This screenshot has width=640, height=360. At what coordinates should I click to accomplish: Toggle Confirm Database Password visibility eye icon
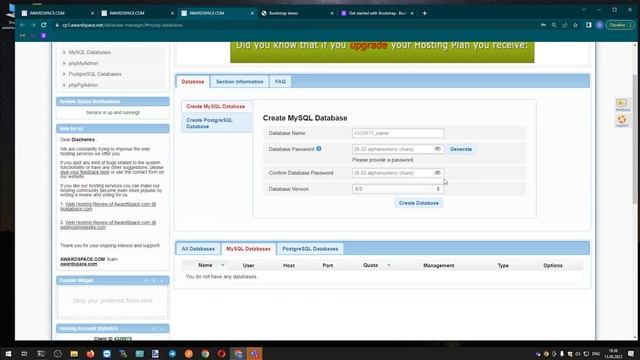click(437, 173)
